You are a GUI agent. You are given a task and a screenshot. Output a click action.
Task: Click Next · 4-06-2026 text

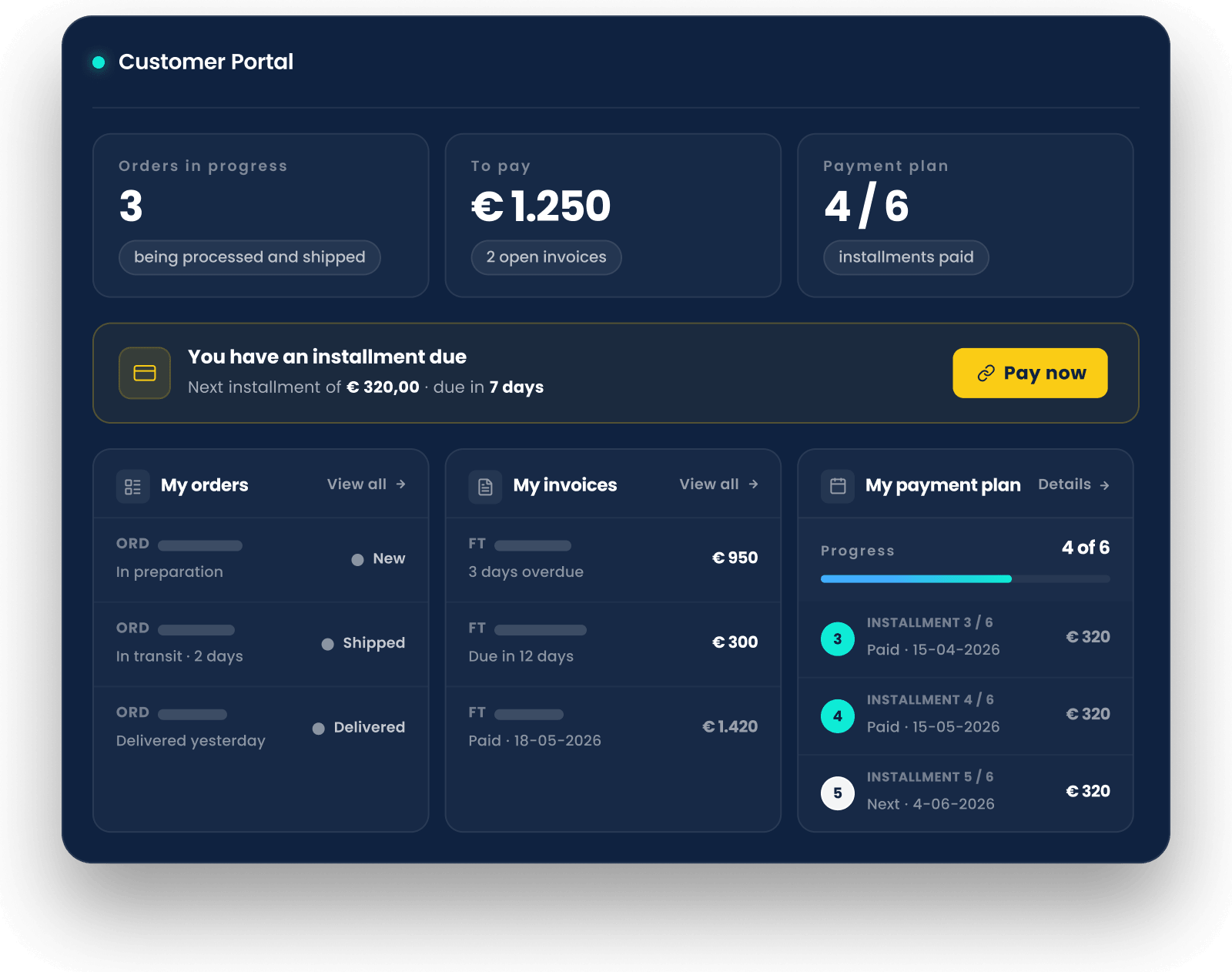pos(930,804)
